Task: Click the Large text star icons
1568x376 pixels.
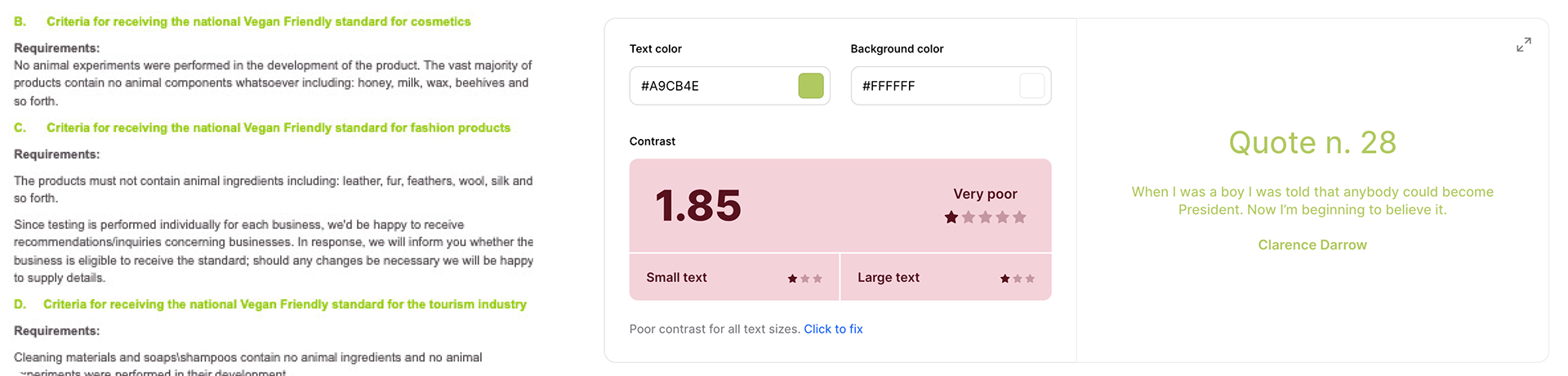Action: click(x=1017, y=279)
